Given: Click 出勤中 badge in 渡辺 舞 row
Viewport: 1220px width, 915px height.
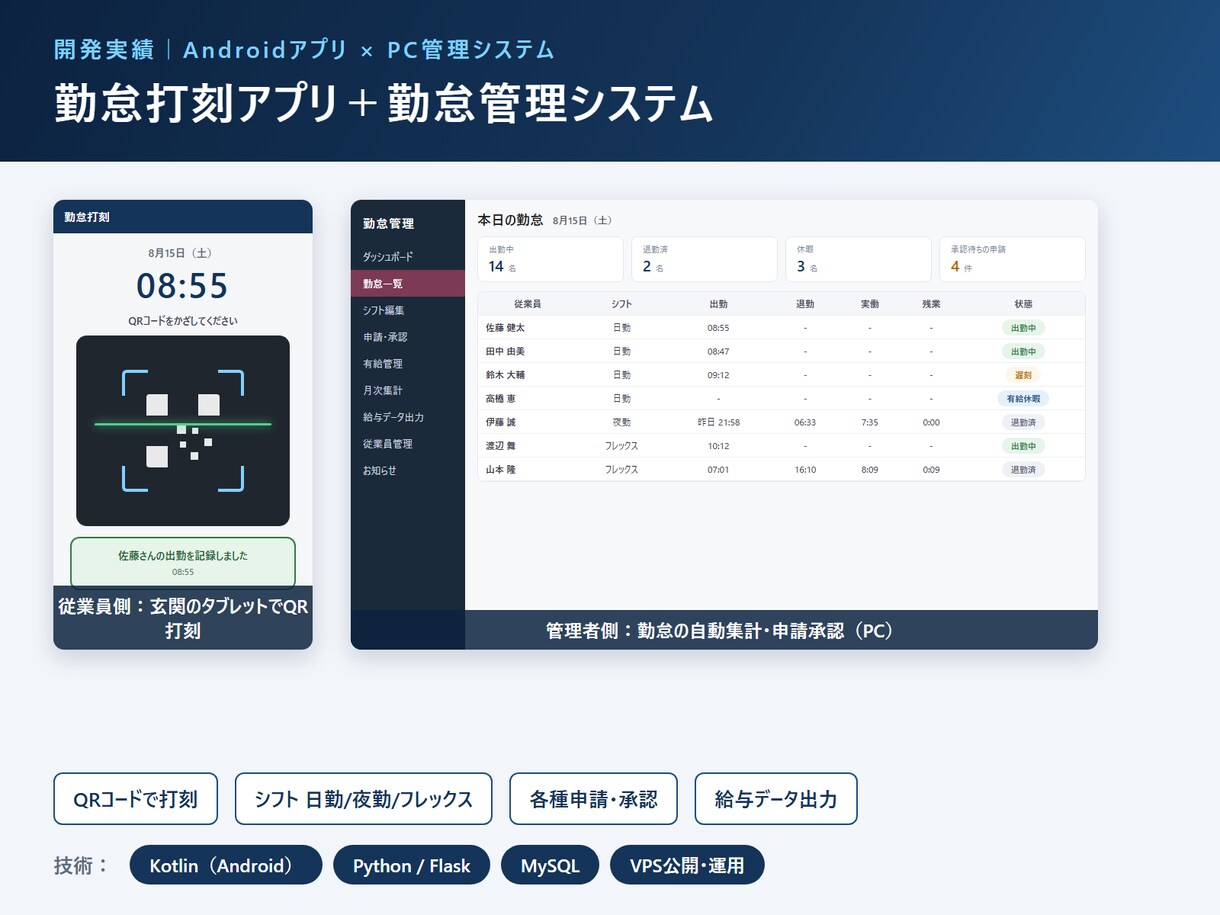Looking at the screenshot, I should click(1023, 446).
